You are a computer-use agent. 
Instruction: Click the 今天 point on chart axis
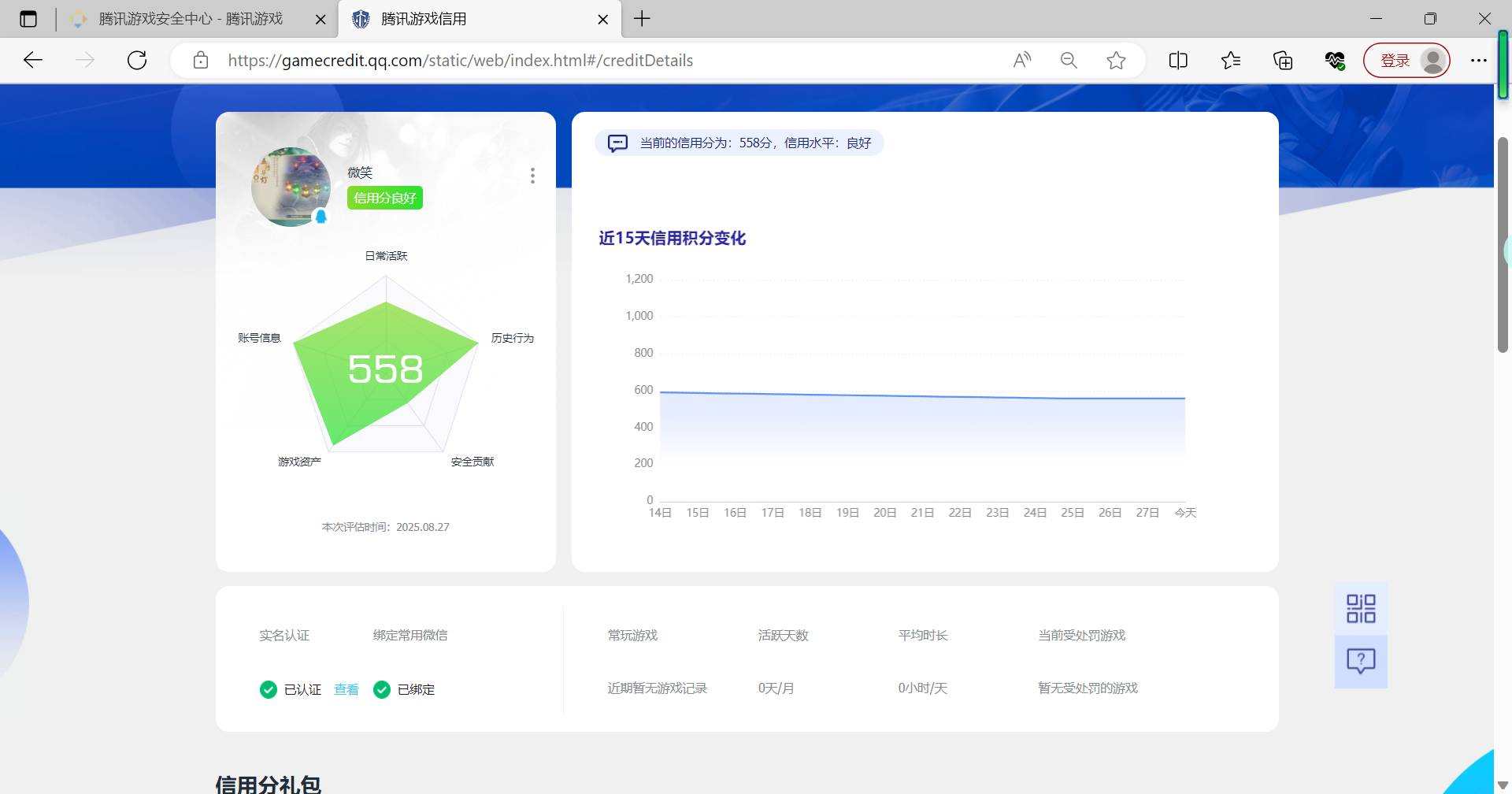coord(1185,513)
